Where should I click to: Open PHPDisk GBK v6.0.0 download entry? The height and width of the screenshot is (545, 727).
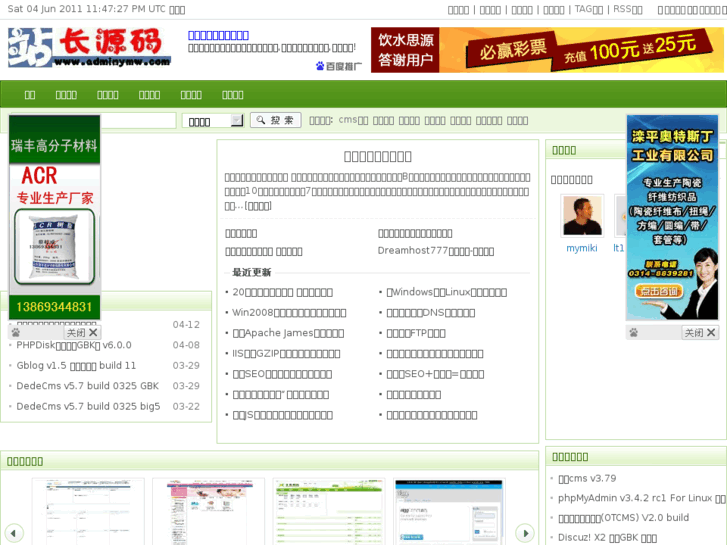(74, 345)
